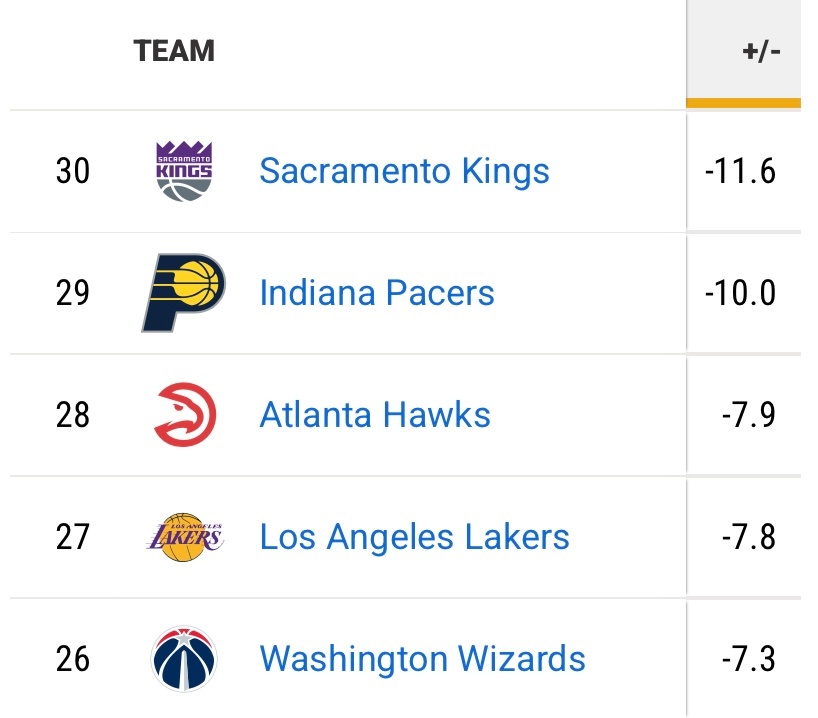The image size is (818, 718).
Task: Go to the Atlanta Hawks page
Action: coord(375,415)
